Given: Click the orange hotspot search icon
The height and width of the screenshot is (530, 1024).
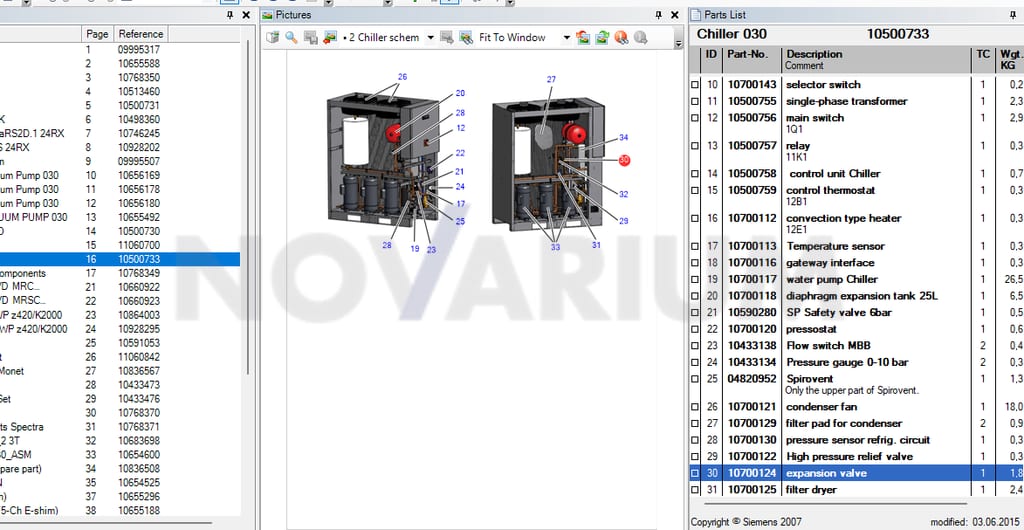Looking at the screenshot, I should pyautogui.click(x=621, y=38).
